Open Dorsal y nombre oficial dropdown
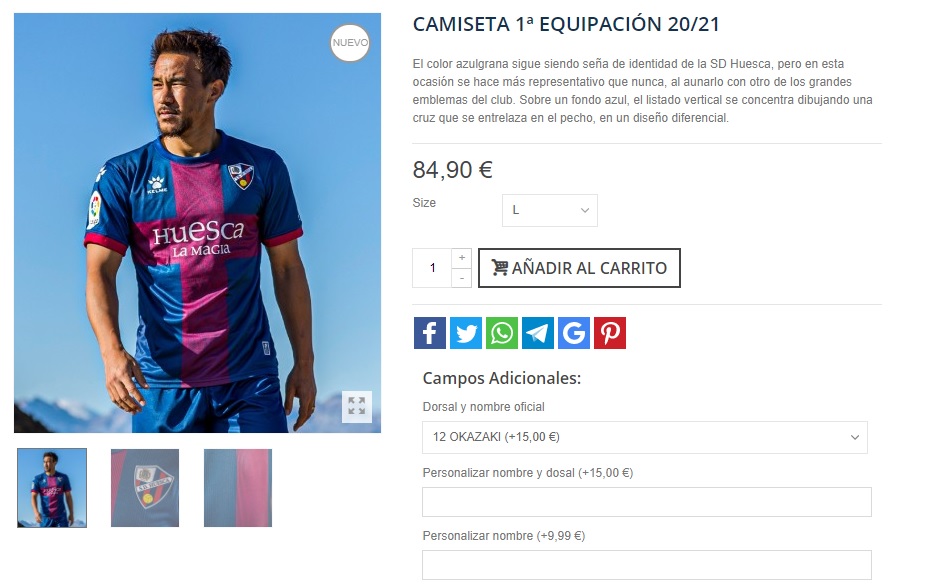This screenshot has height=588, width=929. [645, 437]
